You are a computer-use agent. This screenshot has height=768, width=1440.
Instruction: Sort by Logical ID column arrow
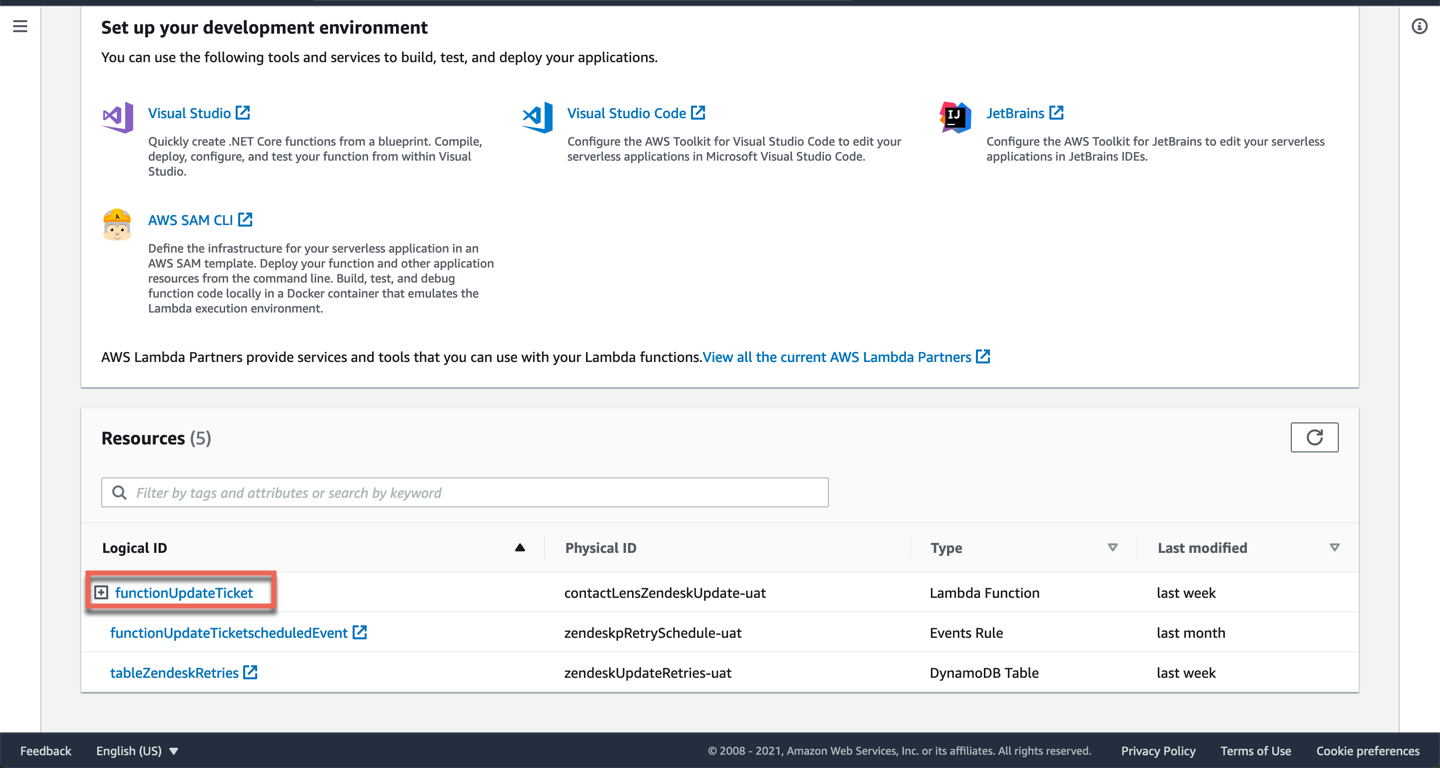[520, 548]
